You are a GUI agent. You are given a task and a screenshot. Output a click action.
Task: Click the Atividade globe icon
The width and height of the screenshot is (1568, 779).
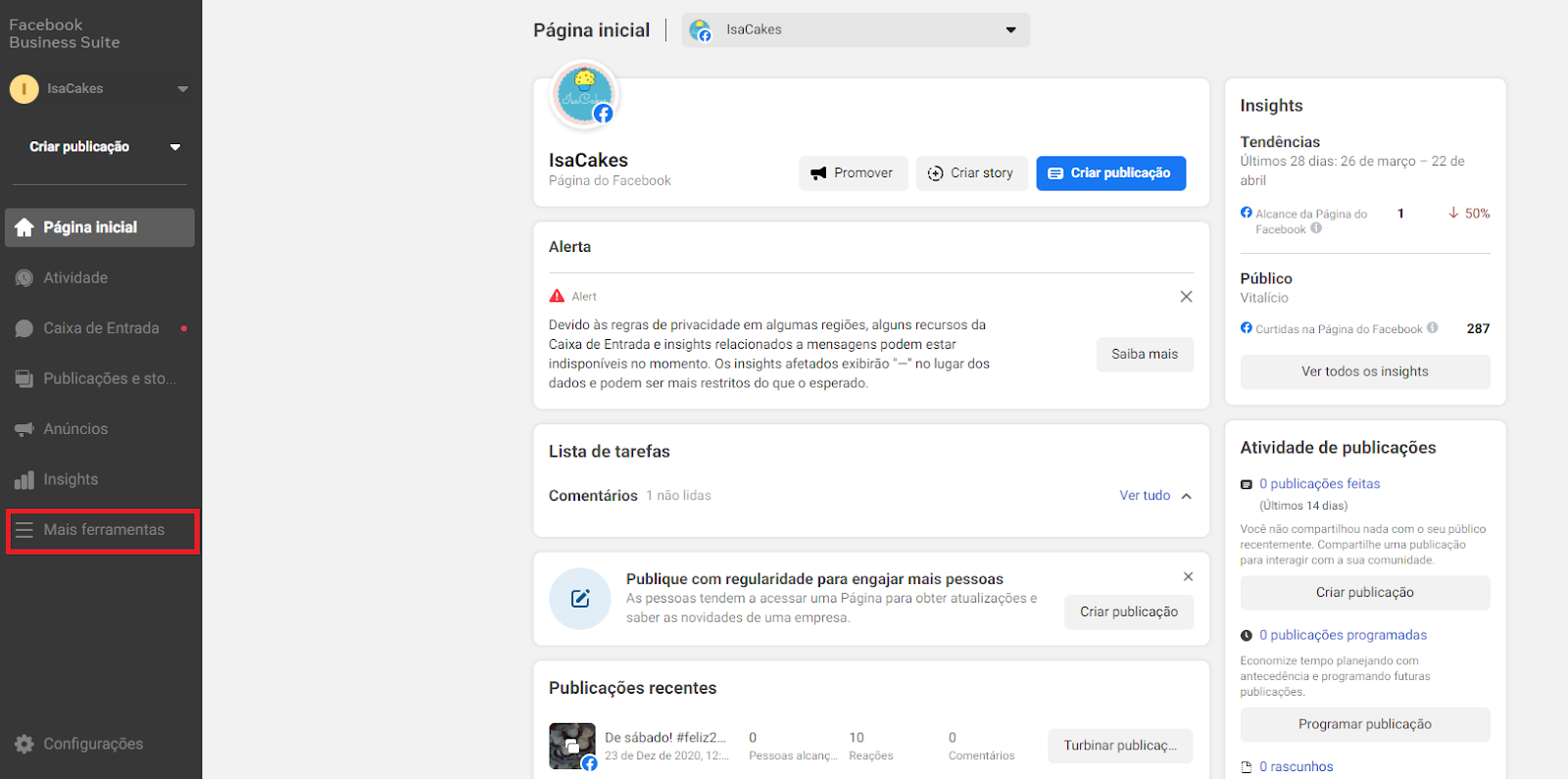(24, 278)
